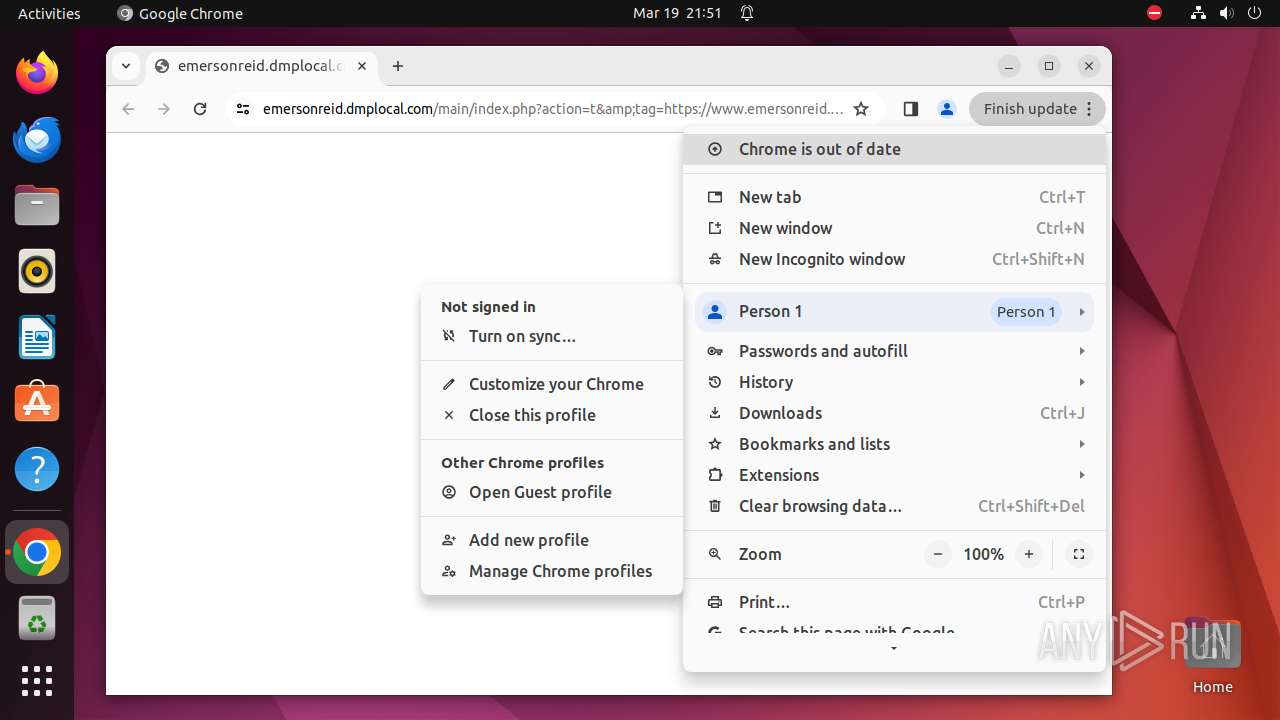Open the Help icon in dock
This screenshot has height=720, width=1280.
click(x=37, y=469)
